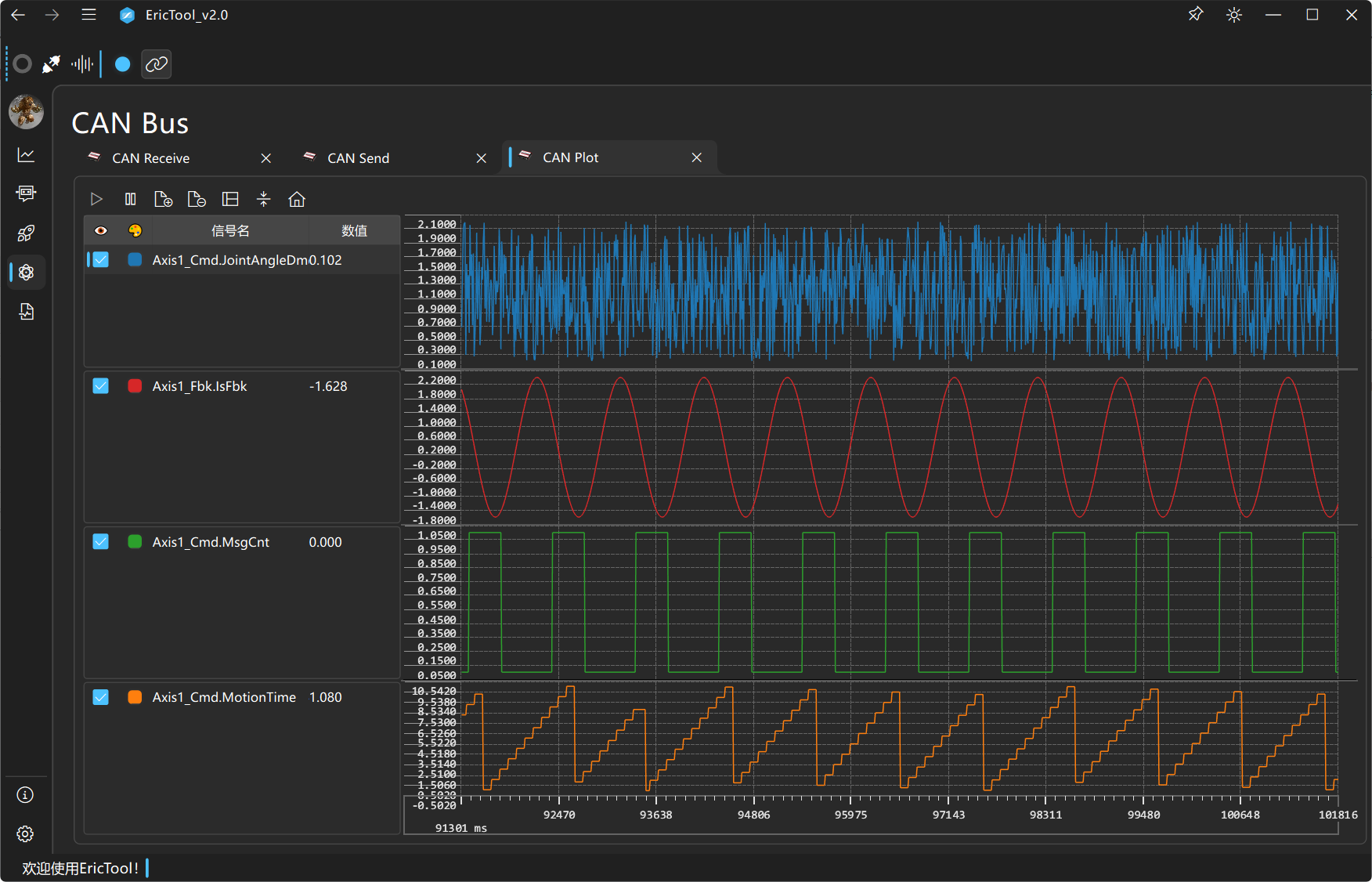Toggle the Axis1_Cmd.MotionTime checkbox
1372x882 pixels.
point(101,697)
